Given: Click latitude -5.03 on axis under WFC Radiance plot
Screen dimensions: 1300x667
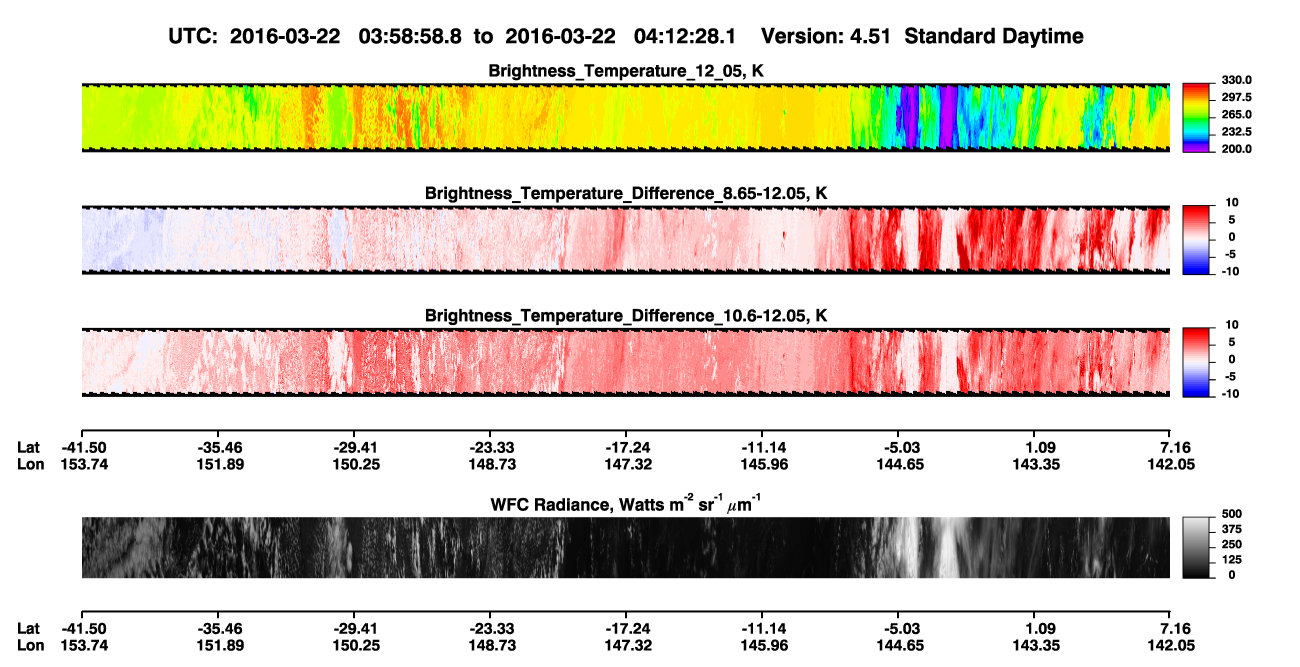Looking at the screenshot, I should (x=898, y=629).
